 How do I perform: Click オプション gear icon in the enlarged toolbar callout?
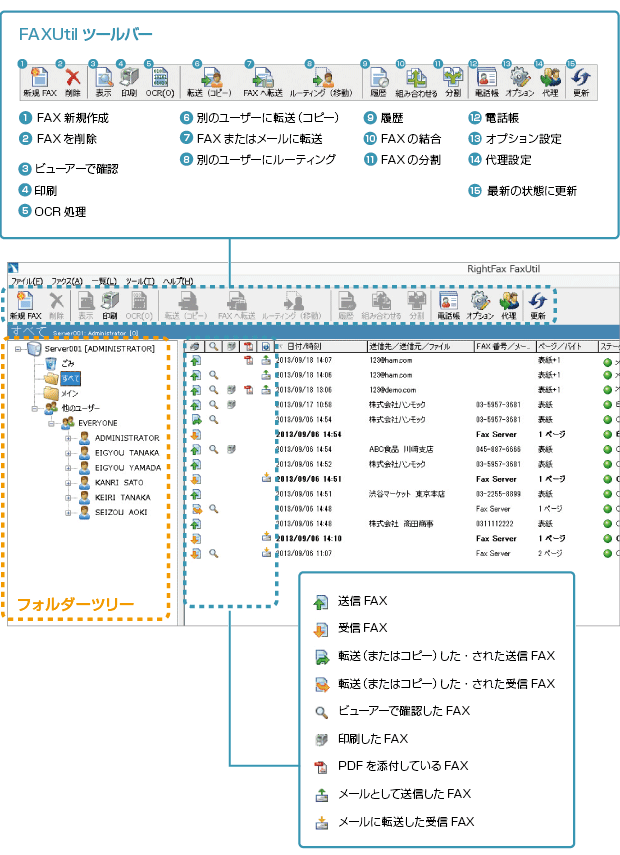tap(520, 77)
